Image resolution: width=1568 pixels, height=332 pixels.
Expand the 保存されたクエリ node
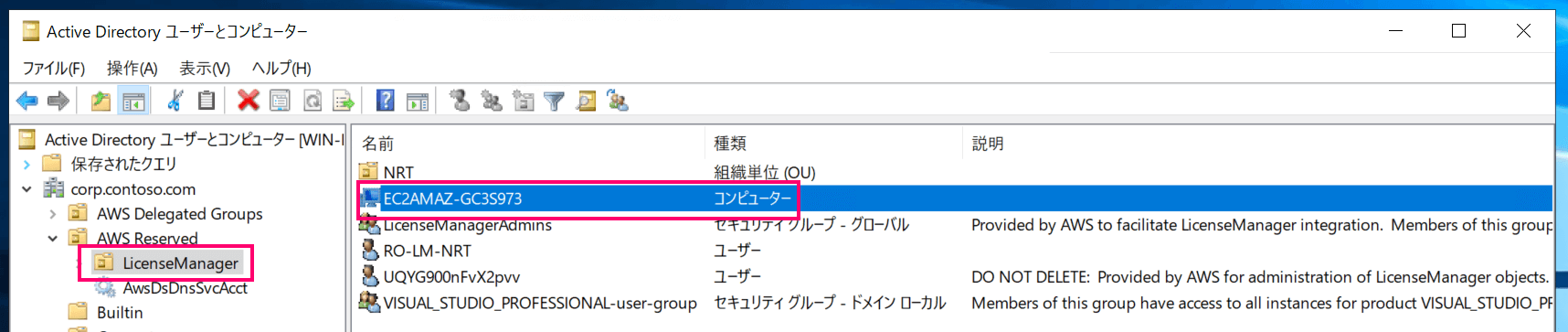[26, 165]
